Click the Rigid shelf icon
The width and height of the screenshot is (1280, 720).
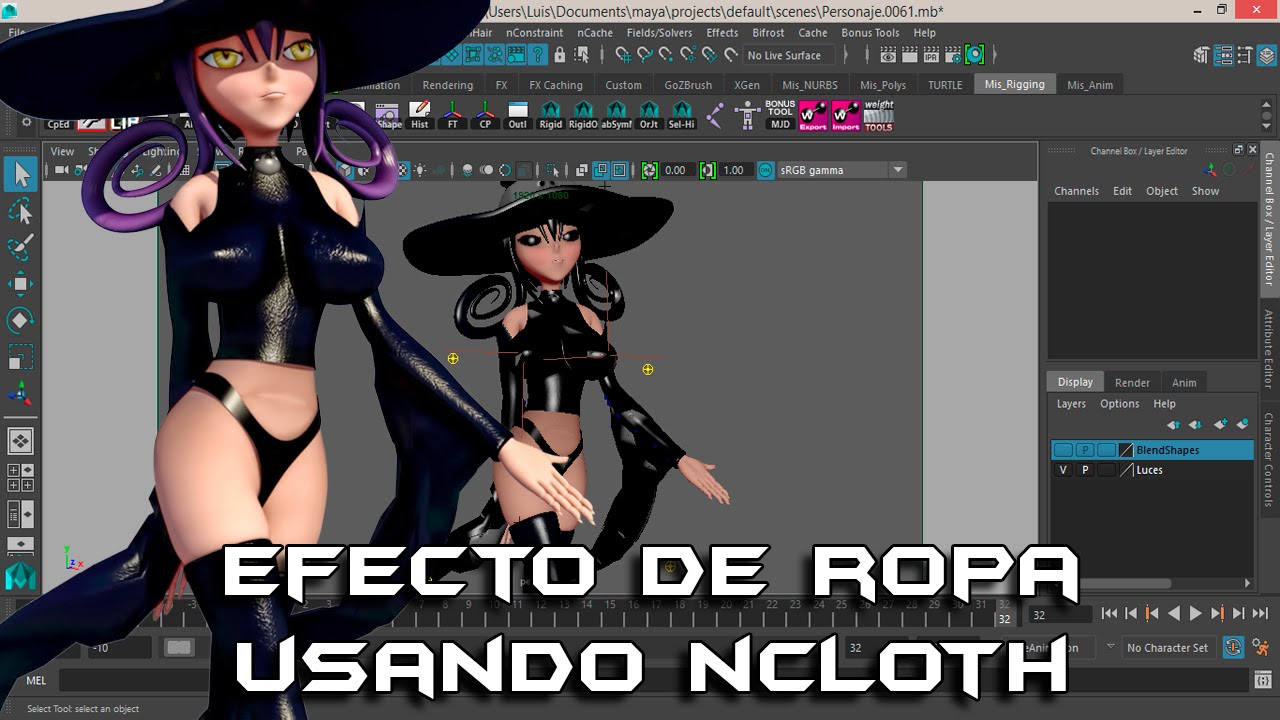[x=550, y=116]
